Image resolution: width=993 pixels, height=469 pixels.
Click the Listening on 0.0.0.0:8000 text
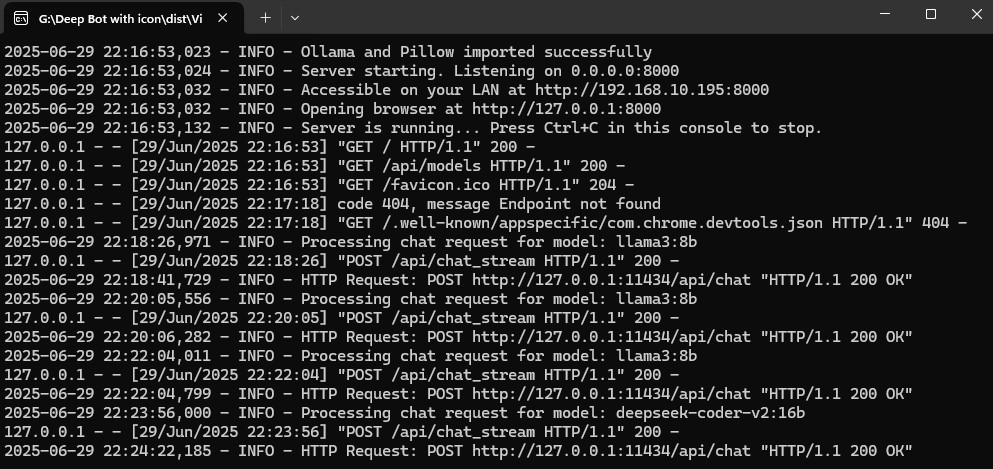pos(566,71)
